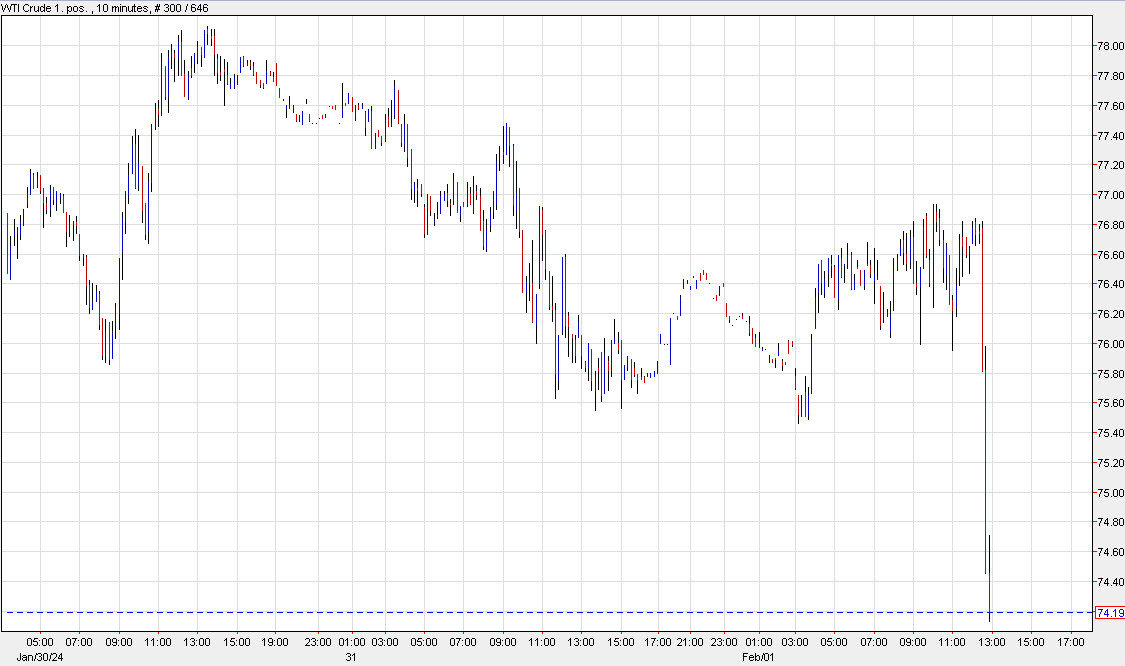The image size is (1125, 666).
Task: Click the 75.60 price scale value
Action: click(x=1110, y=404)
